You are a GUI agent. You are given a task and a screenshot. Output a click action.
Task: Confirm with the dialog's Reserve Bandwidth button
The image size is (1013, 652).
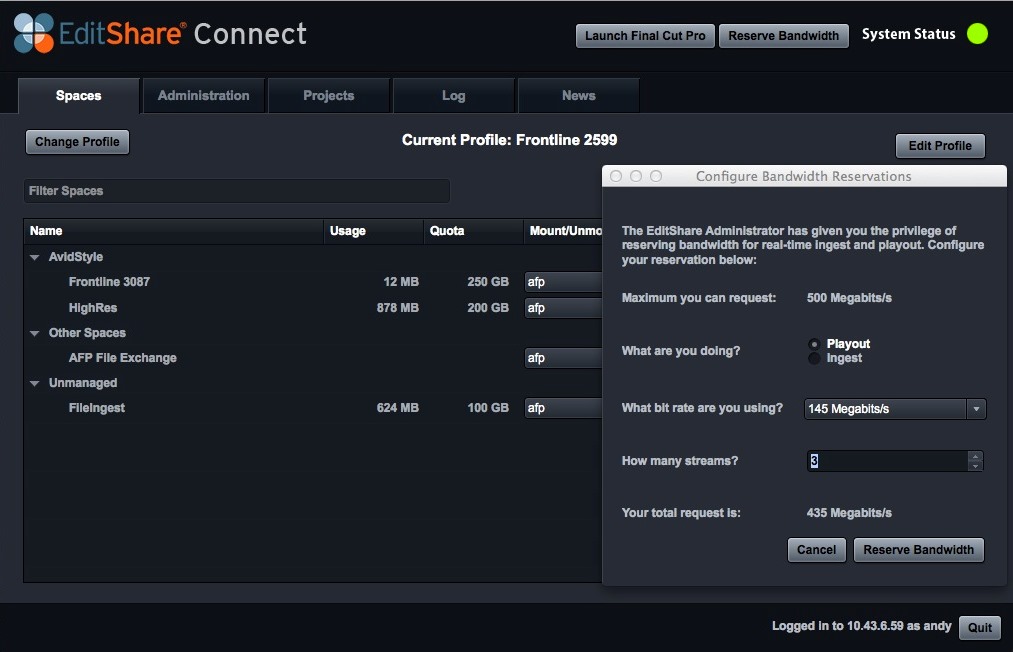[x=919, y=550]
